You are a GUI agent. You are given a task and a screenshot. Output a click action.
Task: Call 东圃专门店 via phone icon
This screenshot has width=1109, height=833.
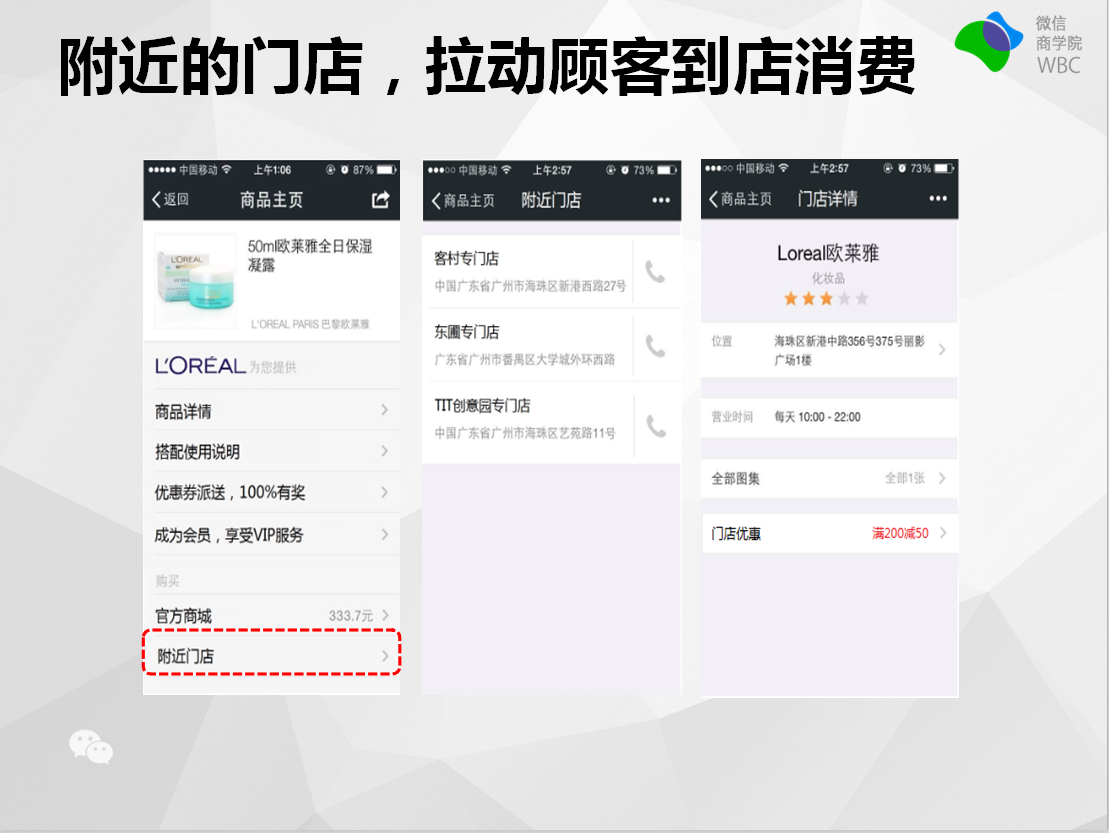[x=656, y=346]
